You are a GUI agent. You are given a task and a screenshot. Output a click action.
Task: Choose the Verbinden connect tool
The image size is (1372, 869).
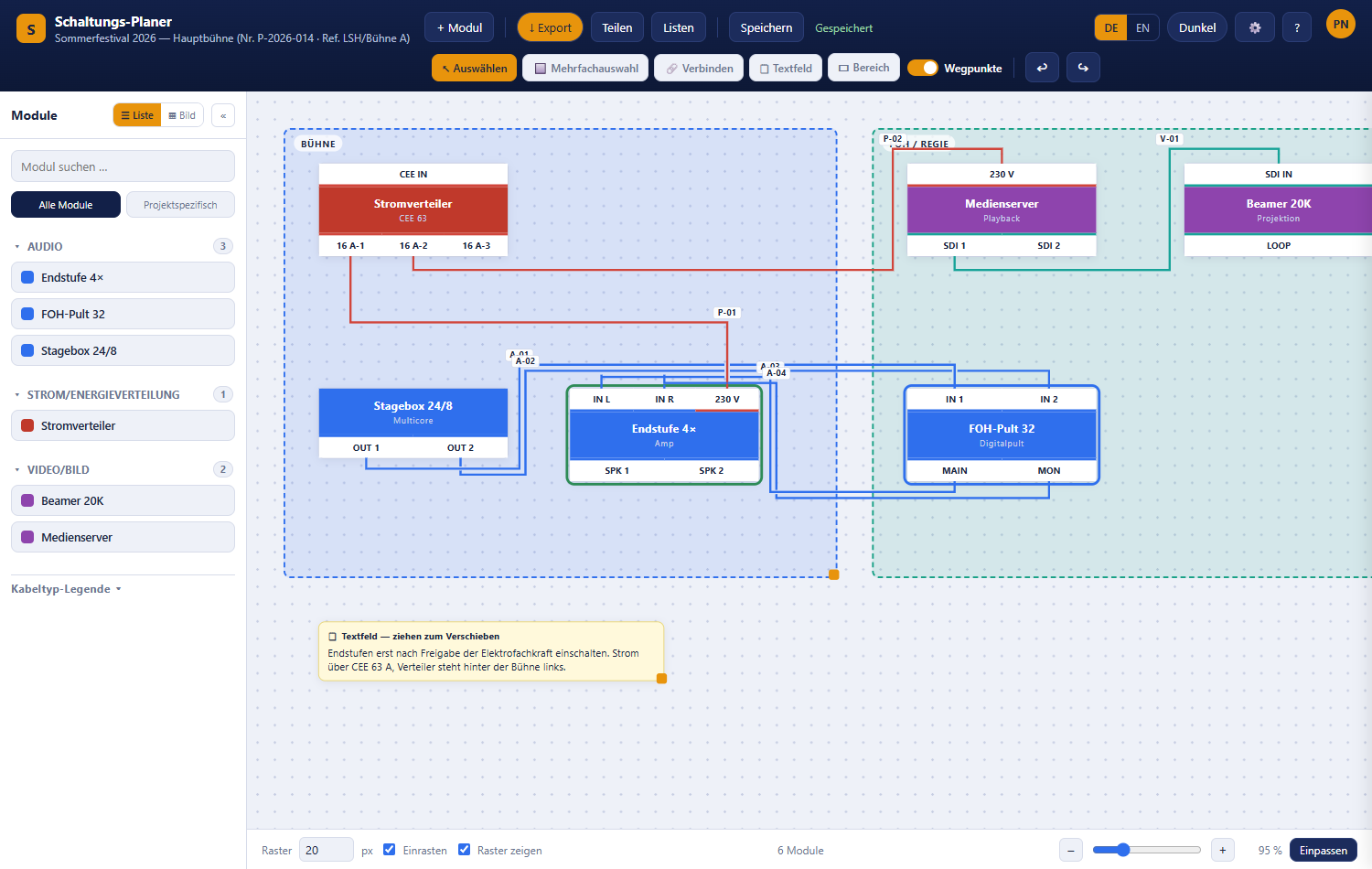pyautogui.click(x=700, y=68)
